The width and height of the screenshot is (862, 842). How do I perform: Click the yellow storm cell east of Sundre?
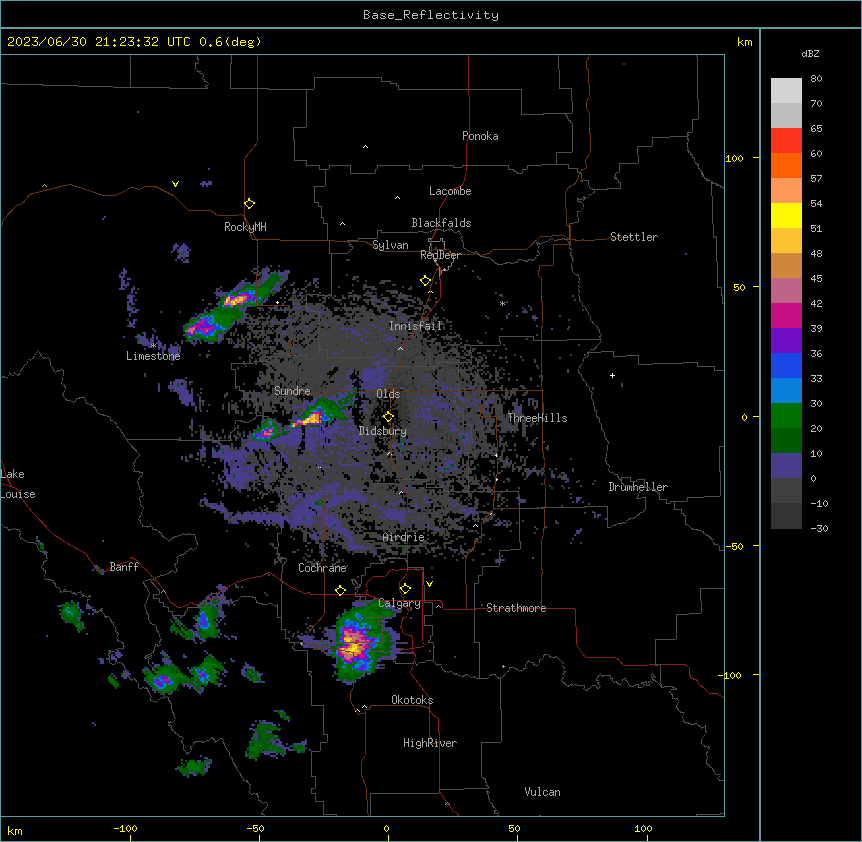pyautogui.click(x=311, y=419)
